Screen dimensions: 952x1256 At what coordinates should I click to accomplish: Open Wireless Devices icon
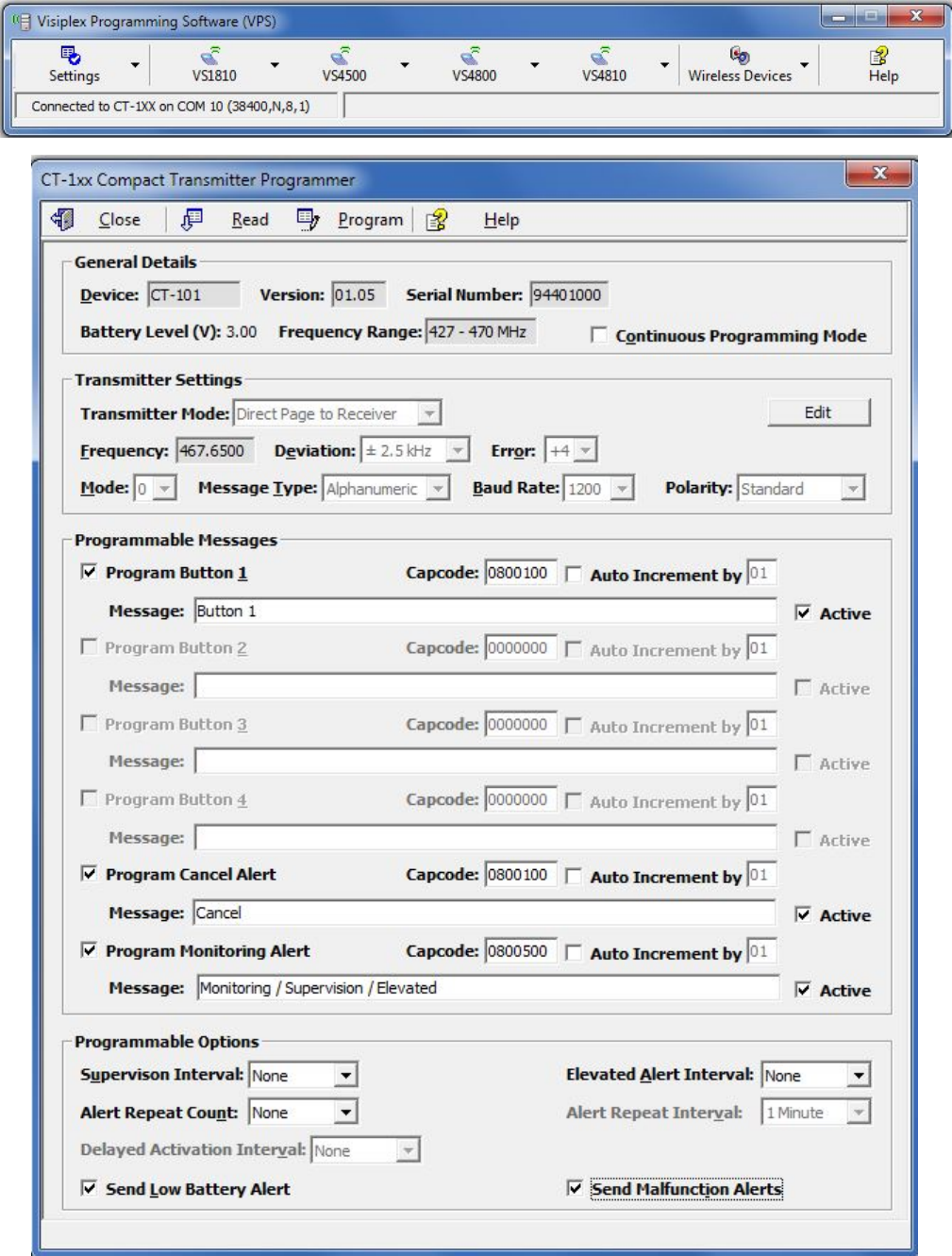[x=740, y=56]
